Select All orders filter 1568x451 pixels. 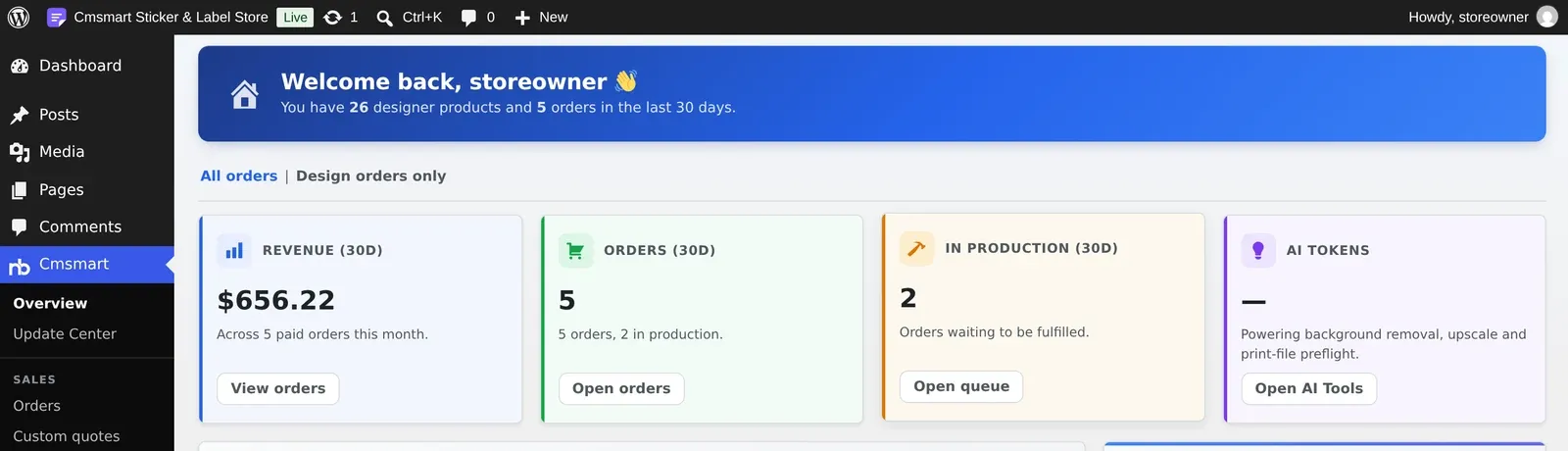click(239, 175)
